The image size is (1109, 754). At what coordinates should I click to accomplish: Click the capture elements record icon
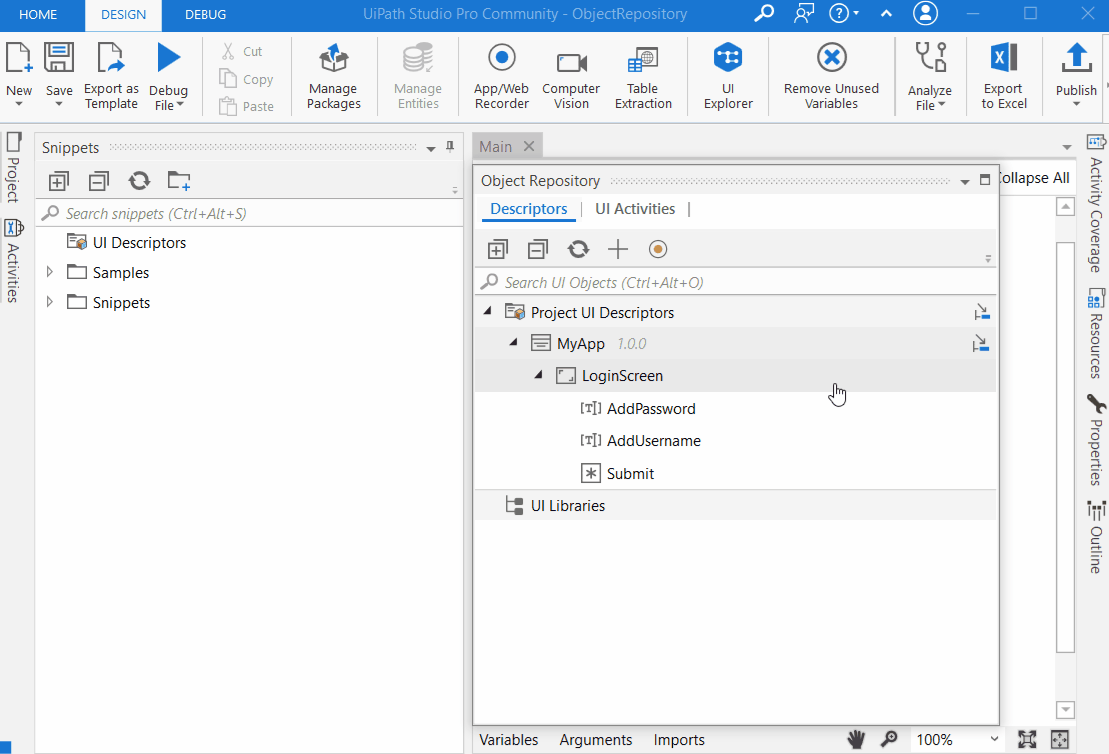(657, 249)
